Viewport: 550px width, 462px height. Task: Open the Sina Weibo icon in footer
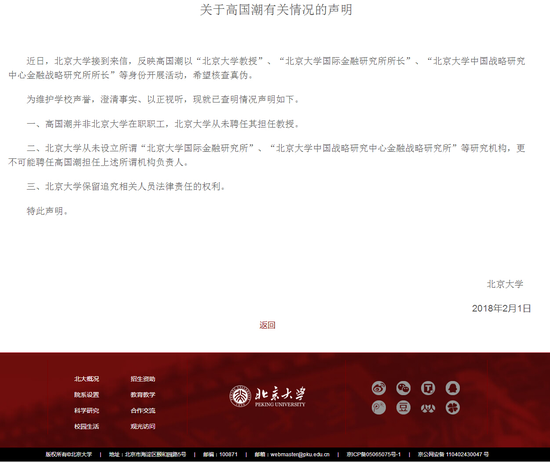[x=378, y=388]
